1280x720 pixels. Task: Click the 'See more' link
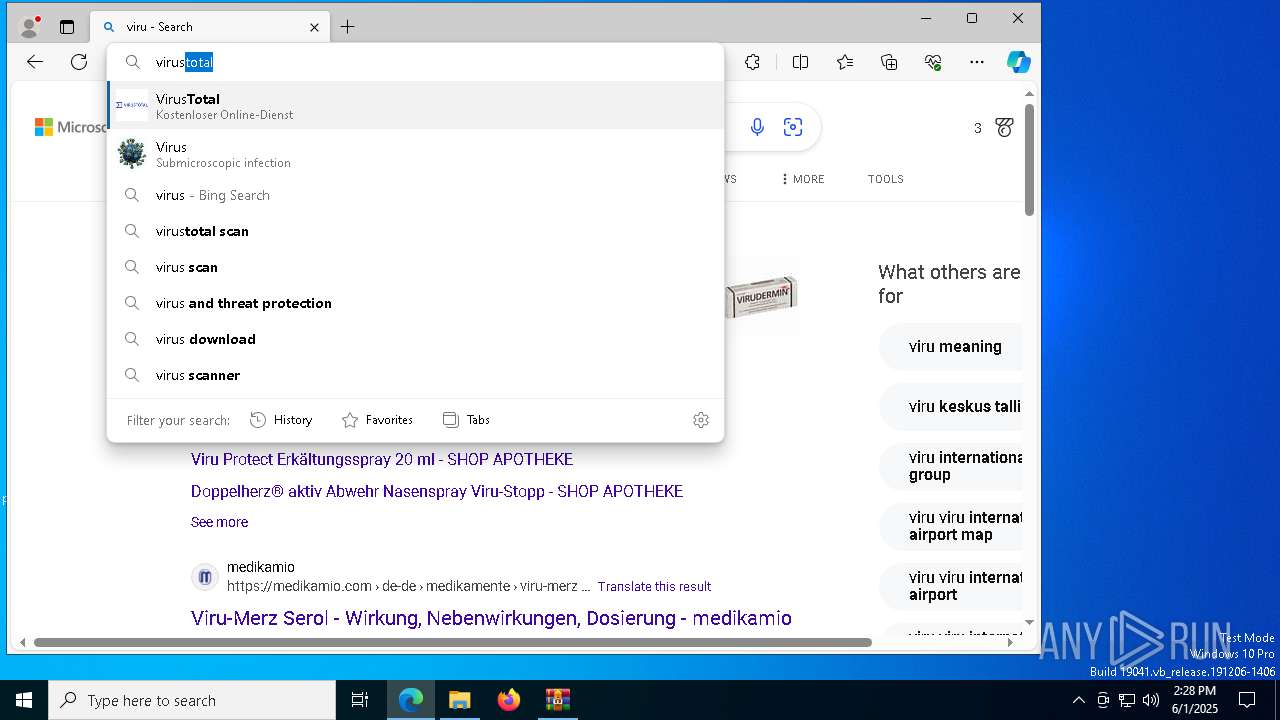219,522
